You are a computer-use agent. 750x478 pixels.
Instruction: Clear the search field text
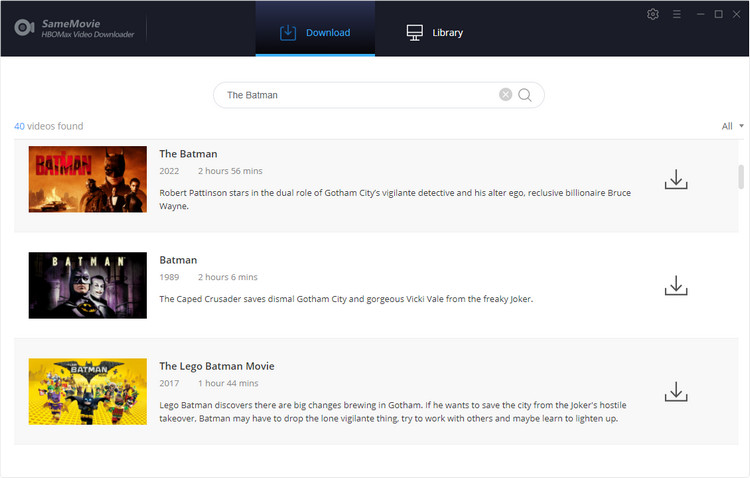[x=506, y=95]
